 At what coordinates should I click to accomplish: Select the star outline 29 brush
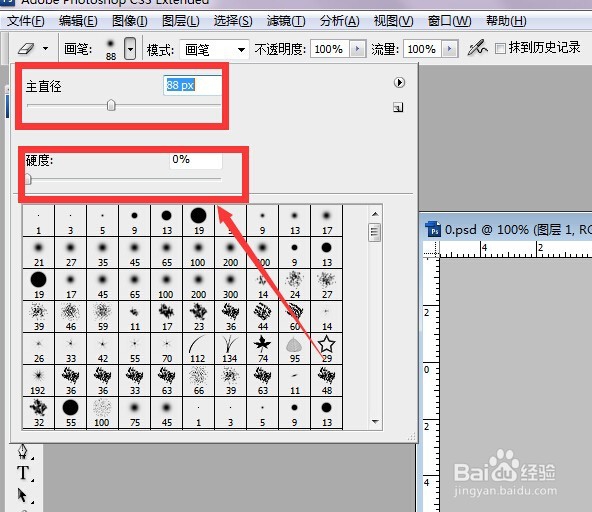pos(327,349)
